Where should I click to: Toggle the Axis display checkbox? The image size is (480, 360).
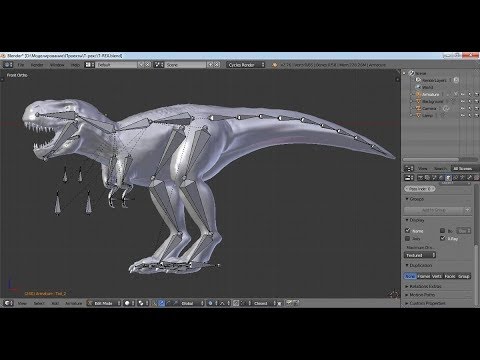point(407,239)
